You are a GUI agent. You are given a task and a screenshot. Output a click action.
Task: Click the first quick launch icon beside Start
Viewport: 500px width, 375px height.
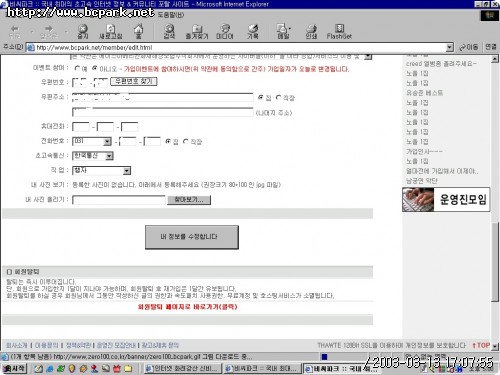(x=39, y=369)
